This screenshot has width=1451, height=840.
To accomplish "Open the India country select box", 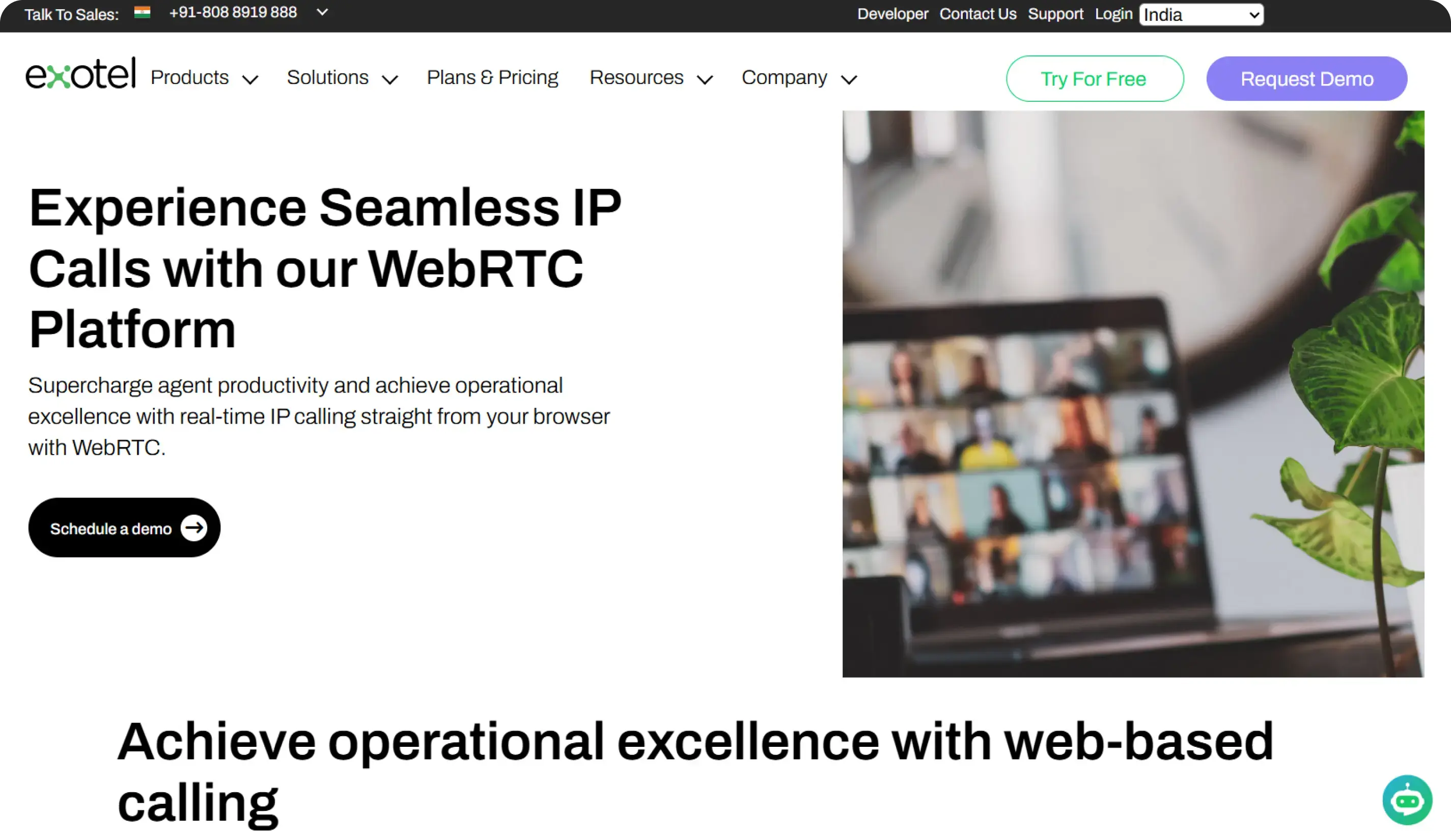I will click(x=1201, y=14).
